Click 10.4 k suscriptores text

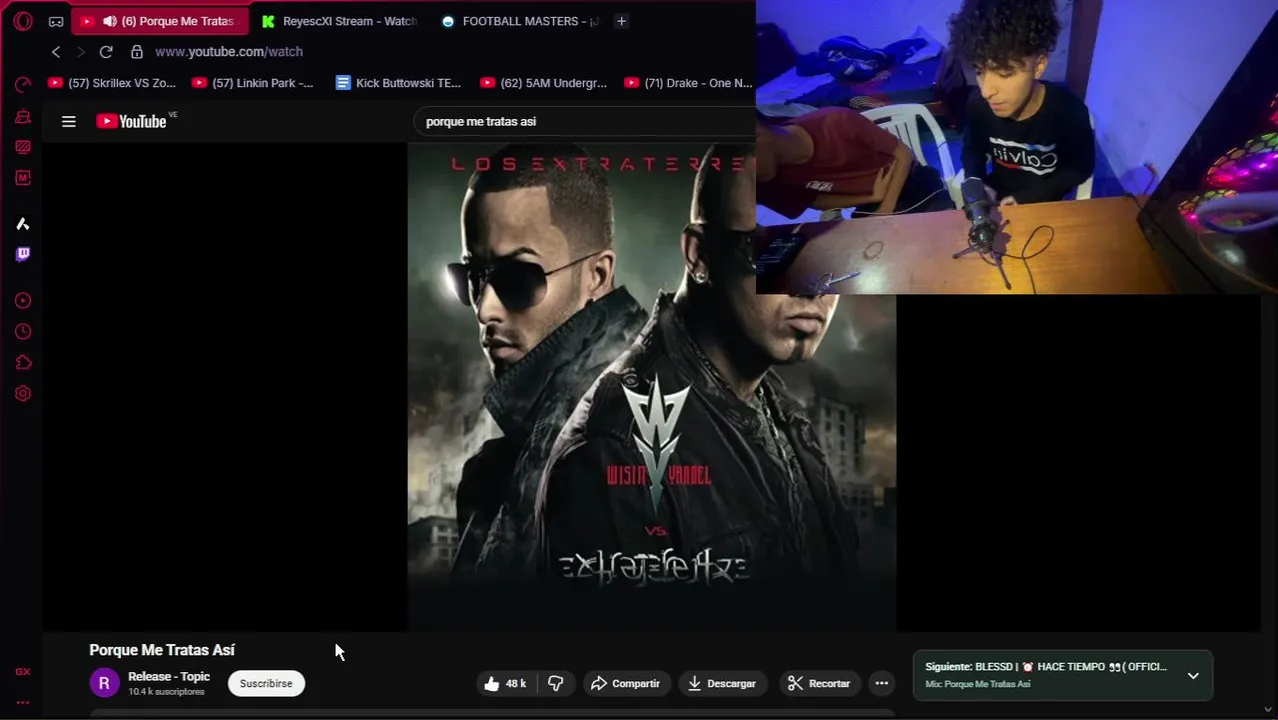[x=166, y=692]
